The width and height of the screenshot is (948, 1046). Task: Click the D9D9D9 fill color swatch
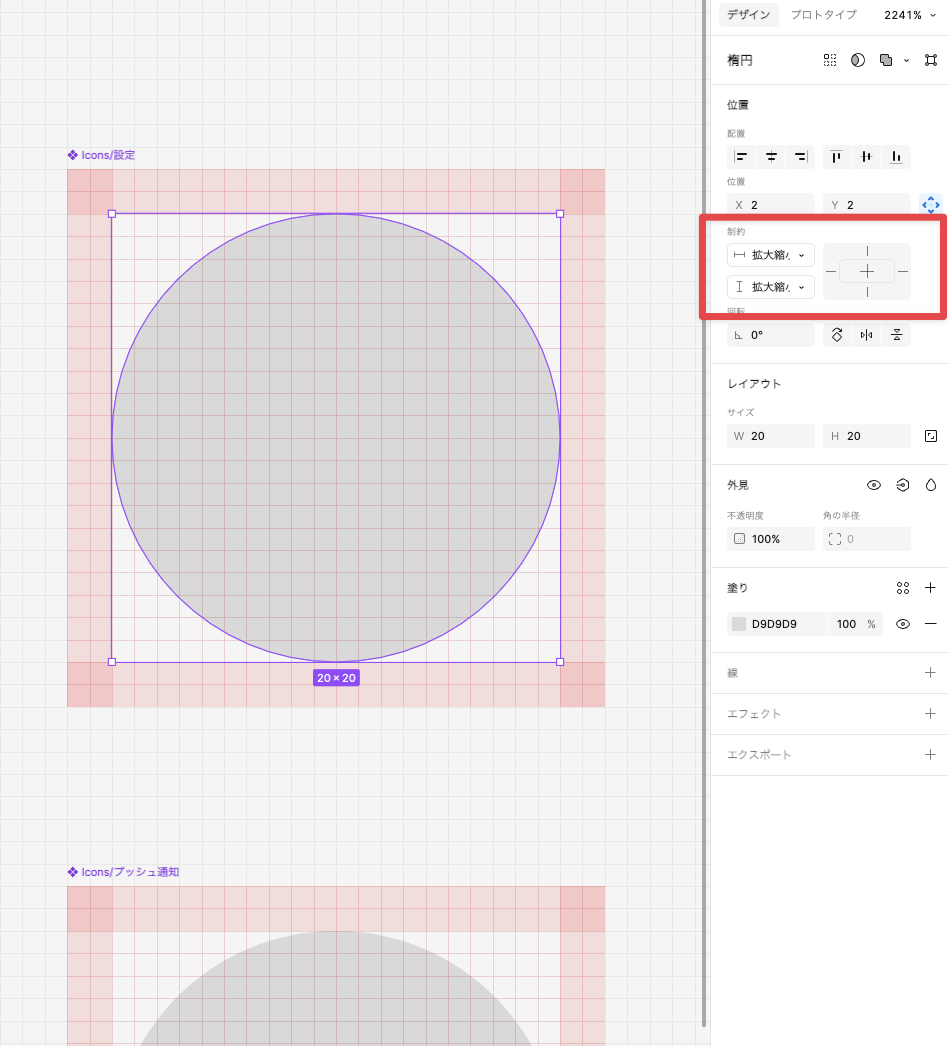point(739,624)
